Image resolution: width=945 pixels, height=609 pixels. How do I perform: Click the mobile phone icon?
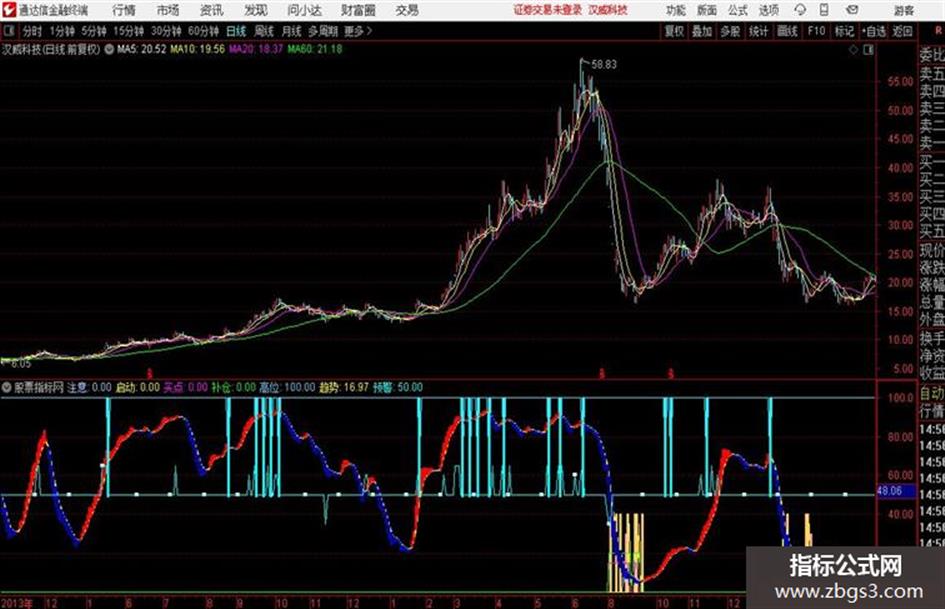point(824,10)
